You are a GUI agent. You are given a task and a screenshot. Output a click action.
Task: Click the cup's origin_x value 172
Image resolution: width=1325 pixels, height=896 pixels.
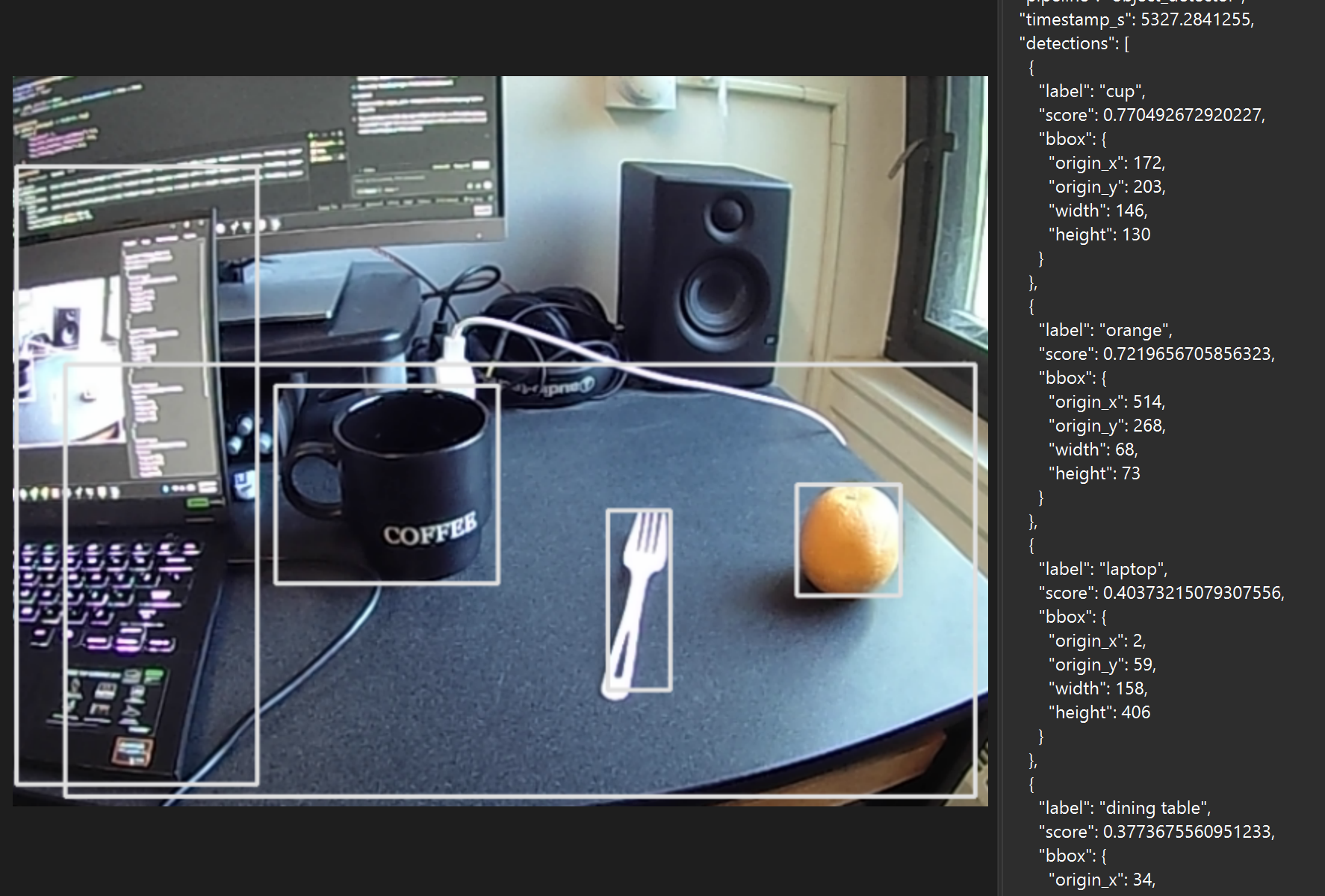point(1148,163)
